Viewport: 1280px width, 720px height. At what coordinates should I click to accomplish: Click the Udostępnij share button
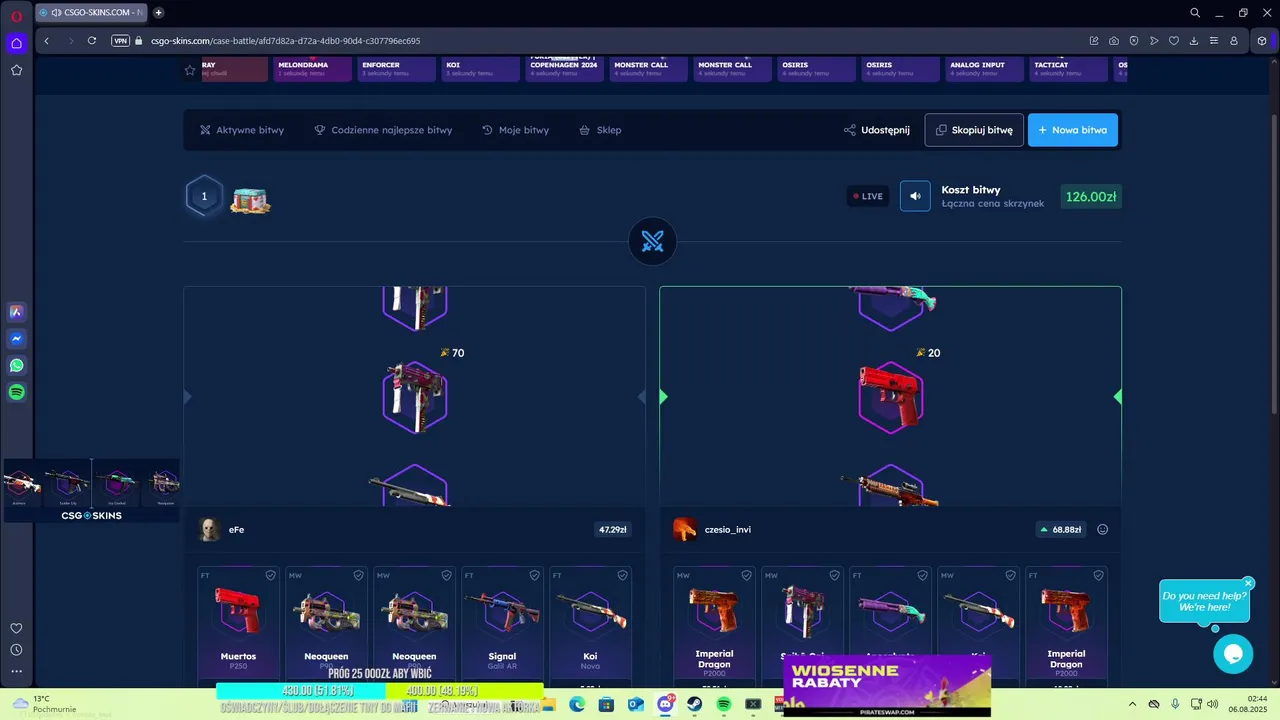click(877, 130)
